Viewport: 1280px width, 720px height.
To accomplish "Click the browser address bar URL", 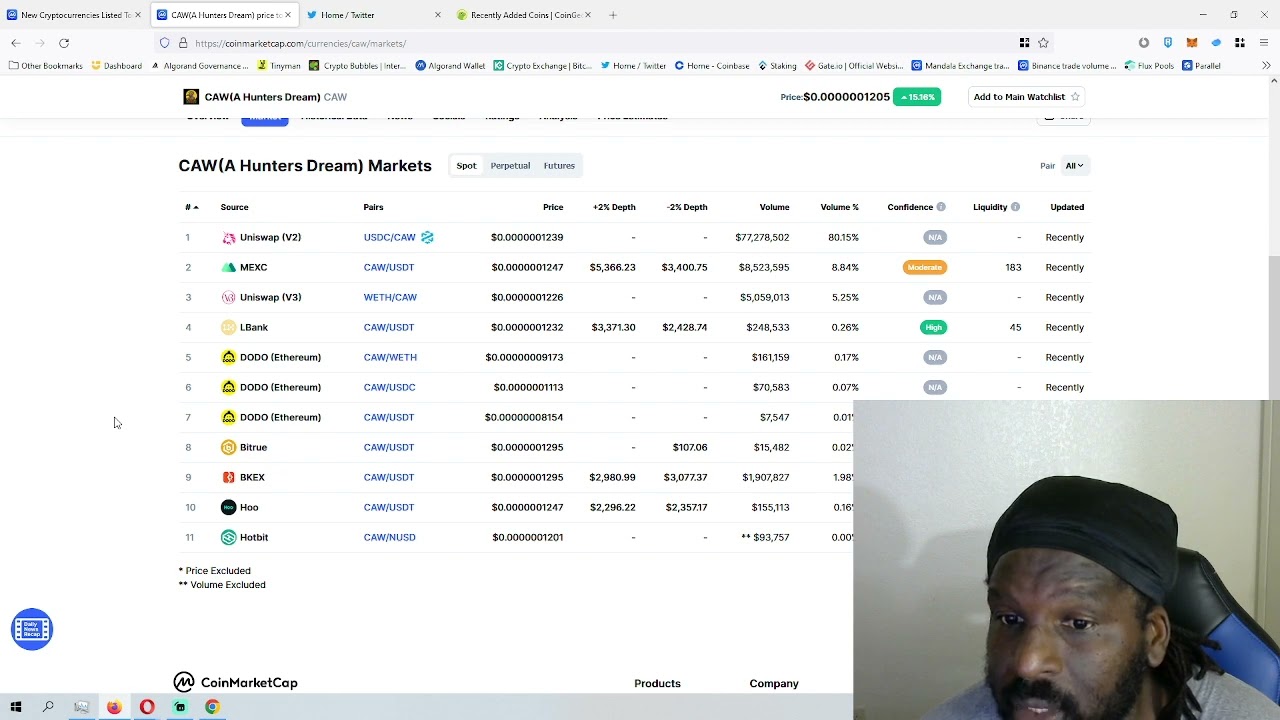I will coord(300,43).
